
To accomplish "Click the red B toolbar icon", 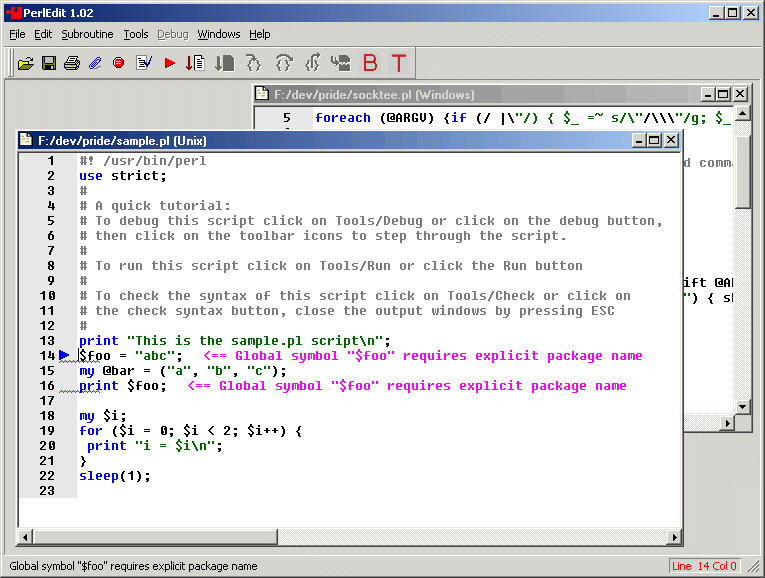I will [x=370, y=63].
